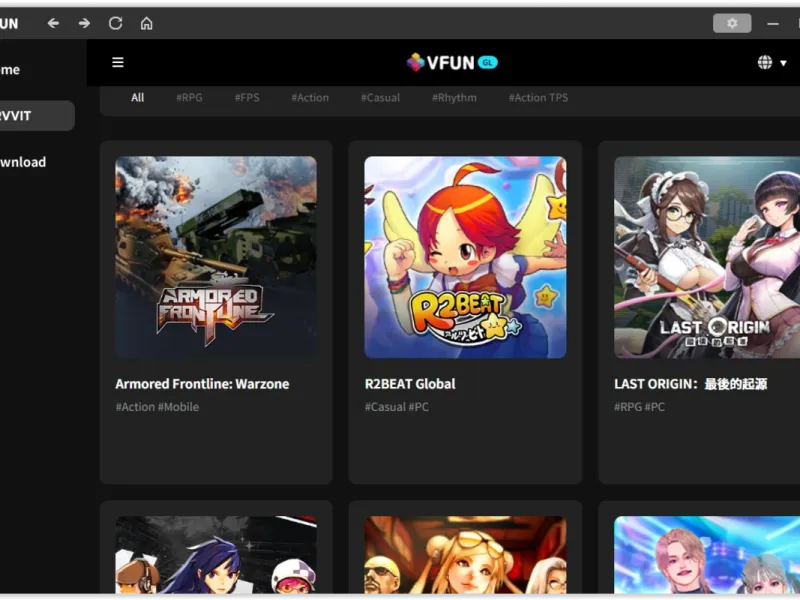Viewport: 800px width, 600px height.
Task: Open Home in the sidebar
Action: click(10, 69)
